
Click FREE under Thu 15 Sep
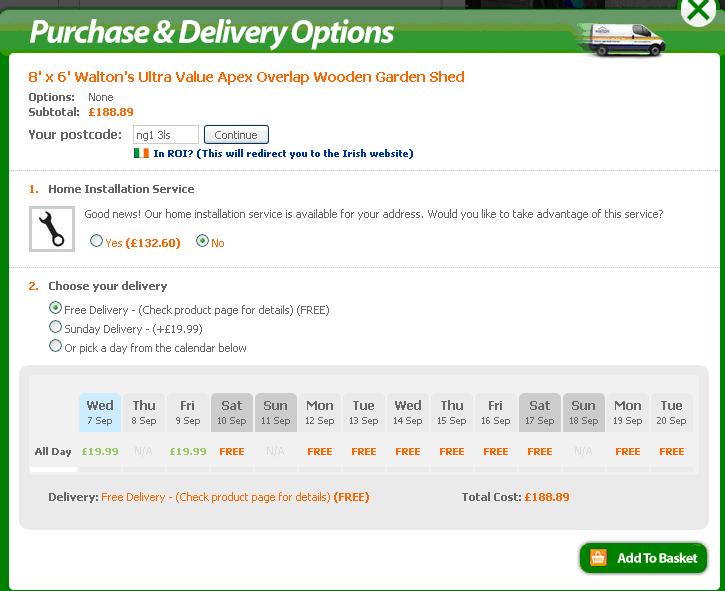point(452,451)
